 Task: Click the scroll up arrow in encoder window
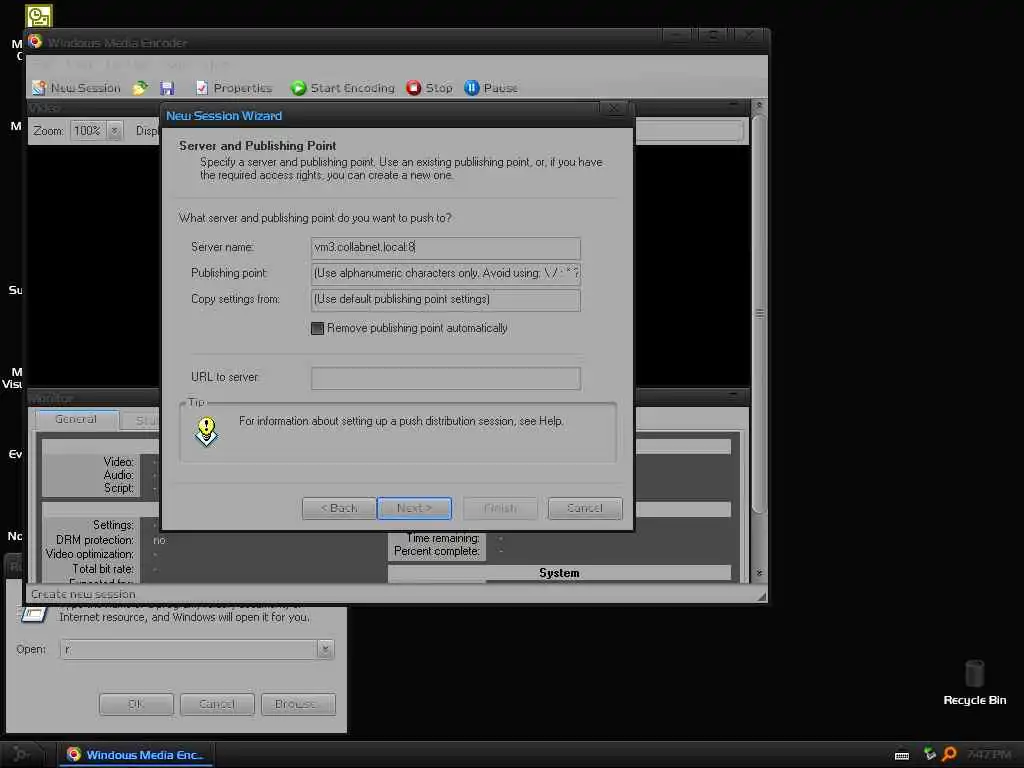pos(759,105)
